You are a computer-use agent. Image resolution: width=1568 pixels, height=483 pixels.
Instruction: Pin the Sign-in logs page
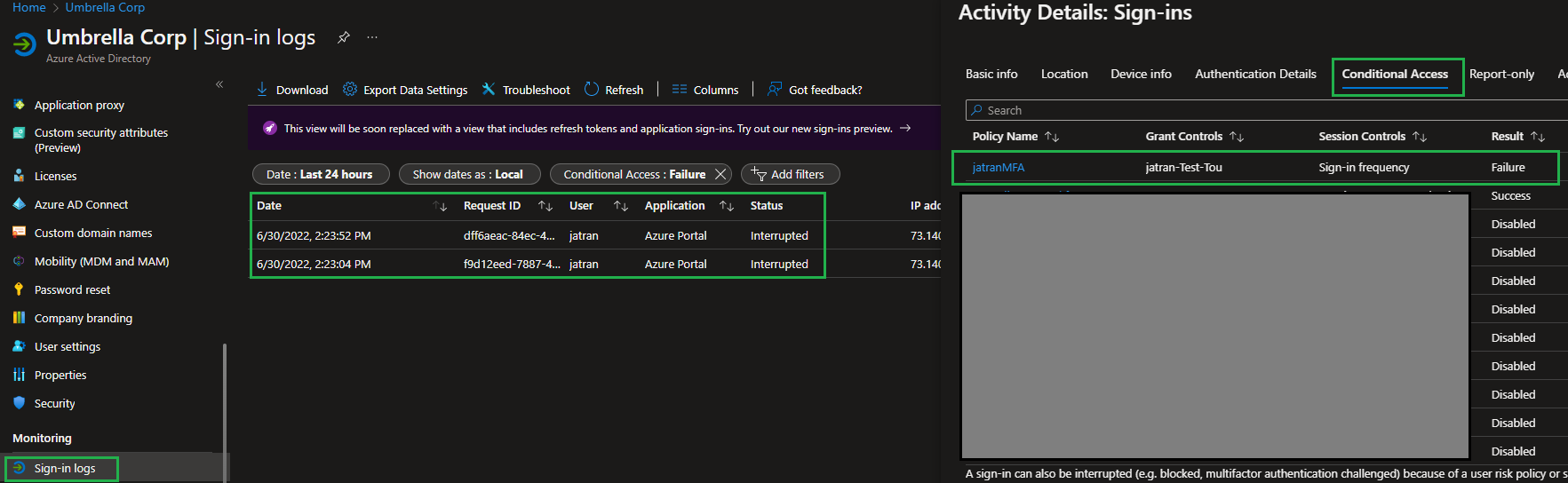(344, 37)
